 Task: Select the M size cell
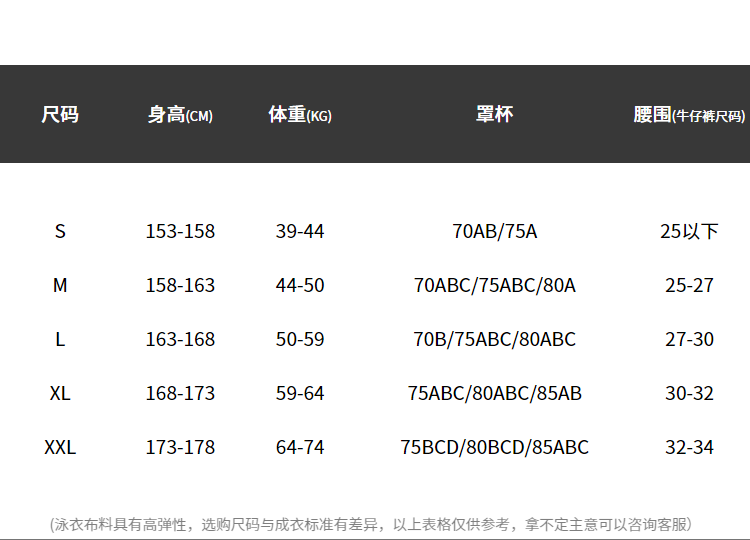tap(60, 286)
